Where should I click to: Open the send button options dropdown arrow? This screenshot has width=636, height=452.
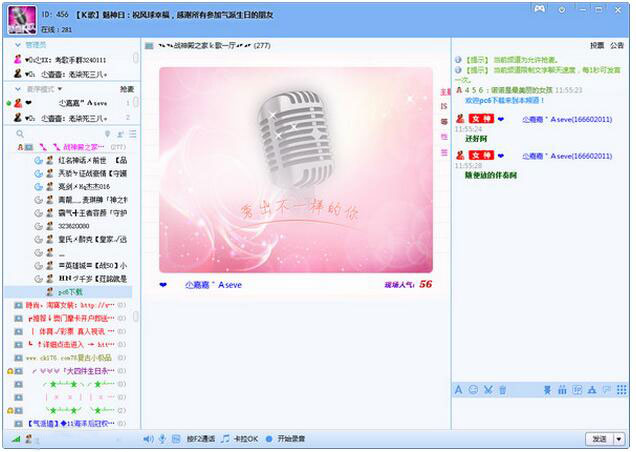click(x=619, y=439)
